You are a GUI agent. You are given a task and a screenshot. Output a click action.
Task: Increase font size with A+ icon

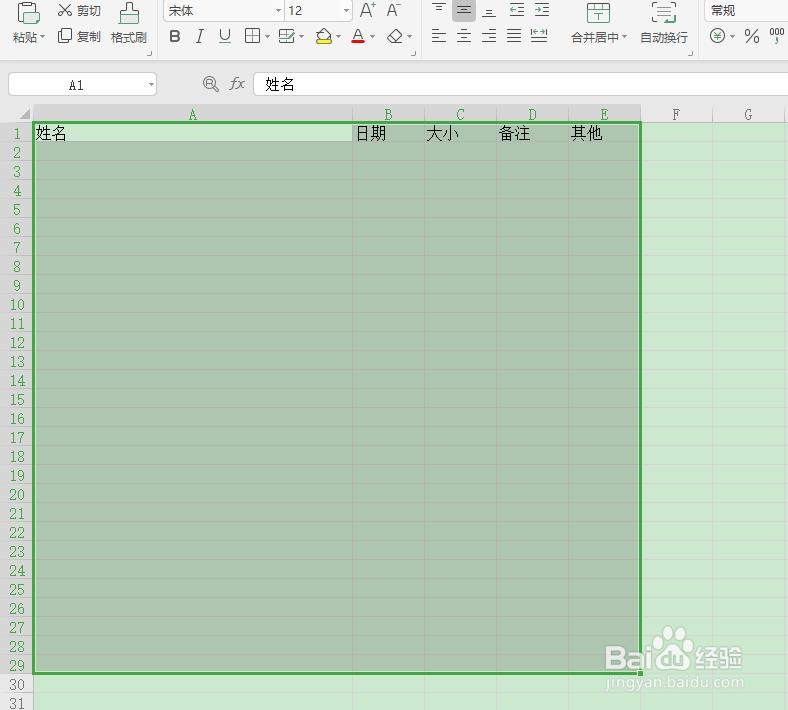[367, 11]
